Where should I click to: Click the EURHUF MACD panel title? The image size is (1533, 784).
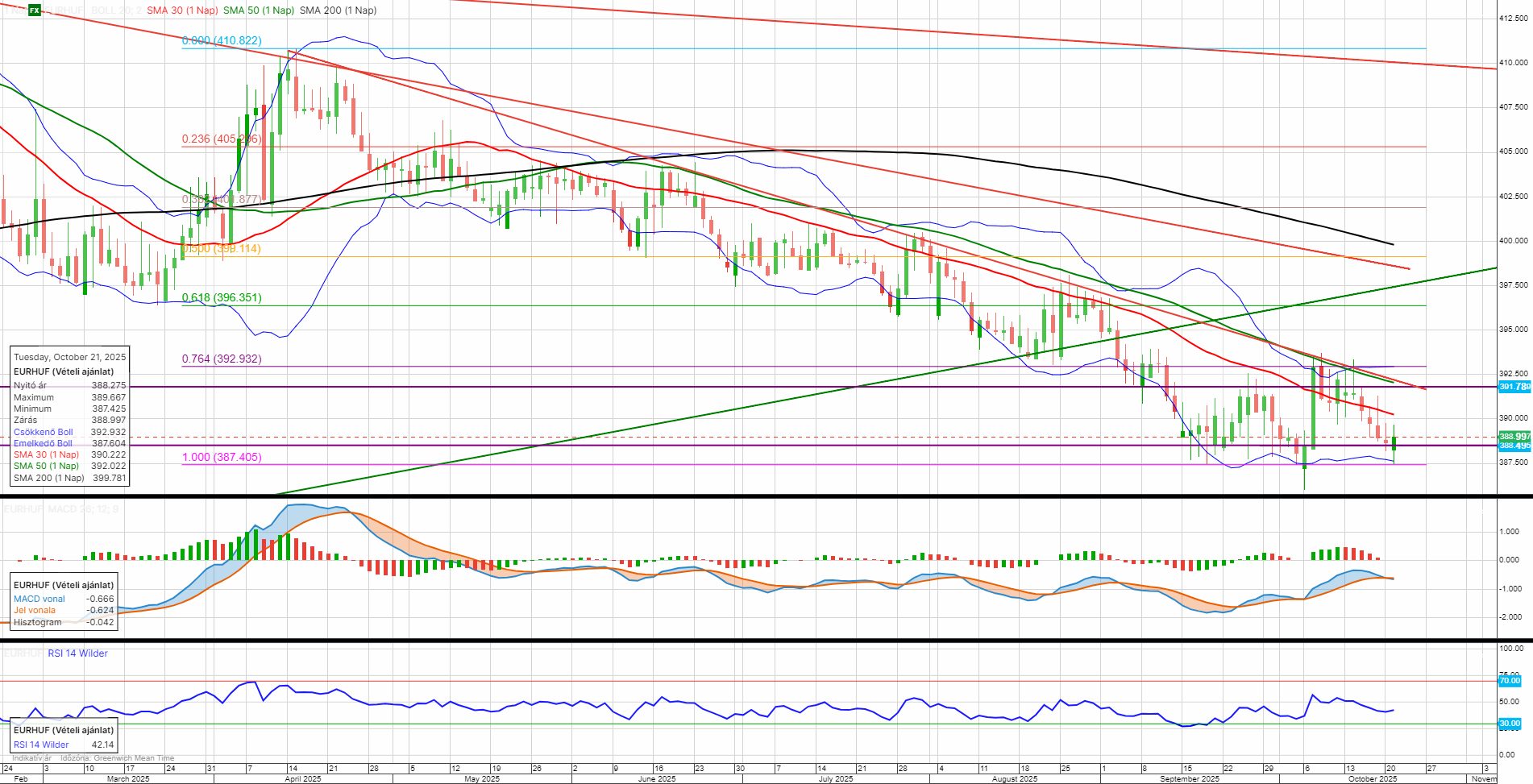pyautogui.click(x=60, y=509)
